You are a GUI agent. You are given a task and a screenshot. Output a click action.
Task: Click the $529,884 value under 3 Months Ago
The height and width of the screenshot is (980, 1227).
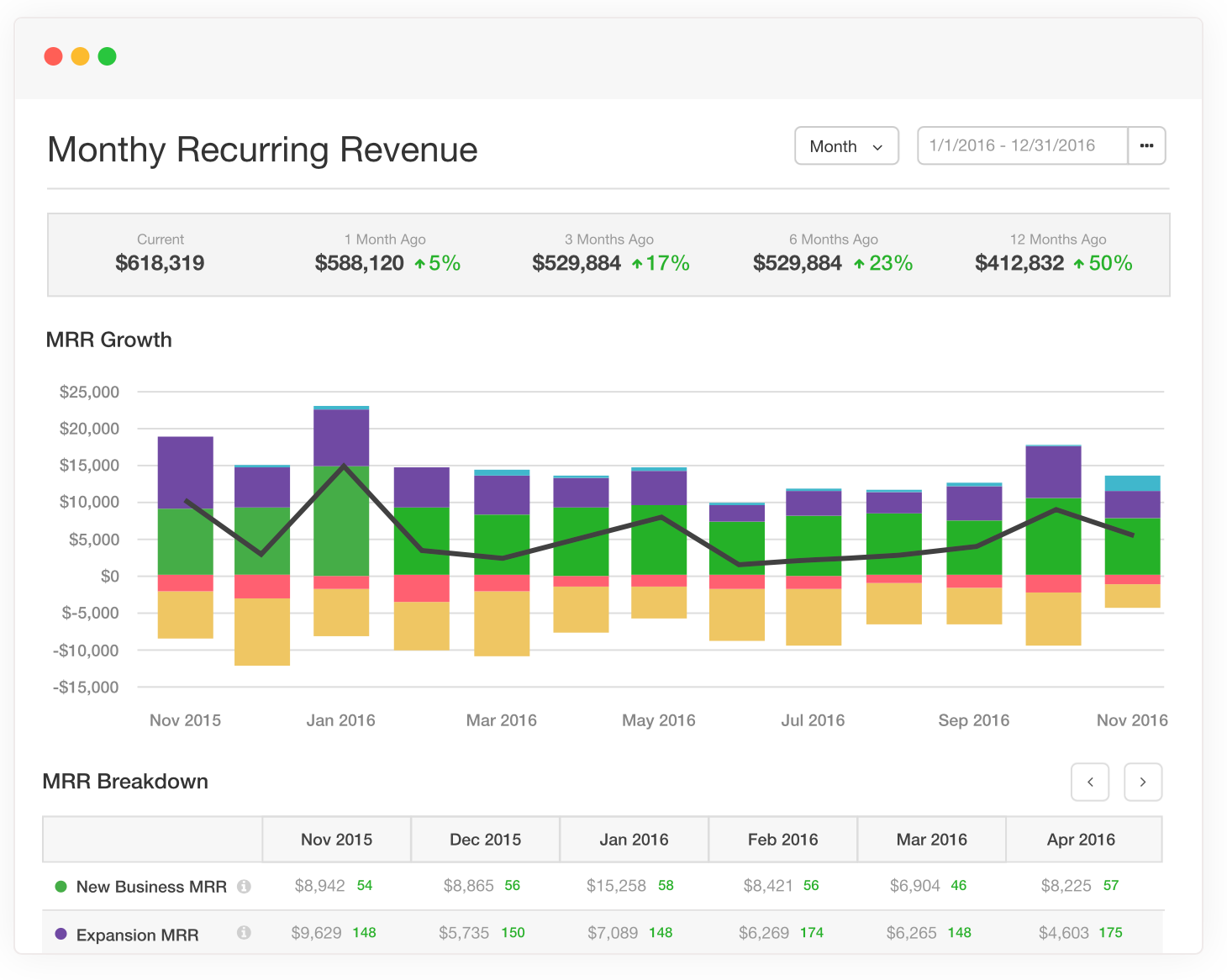coord(577,263)
